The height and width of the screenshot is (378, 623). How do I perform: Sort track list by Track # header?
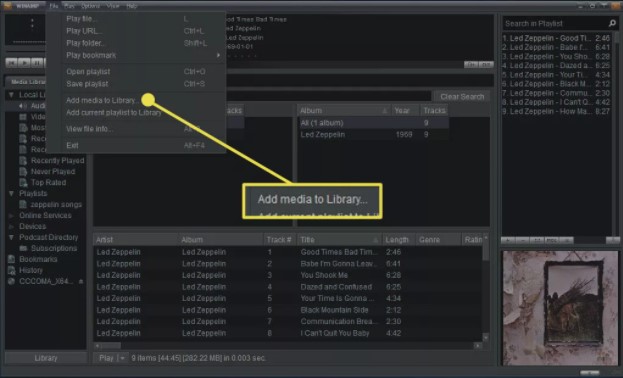279,240
